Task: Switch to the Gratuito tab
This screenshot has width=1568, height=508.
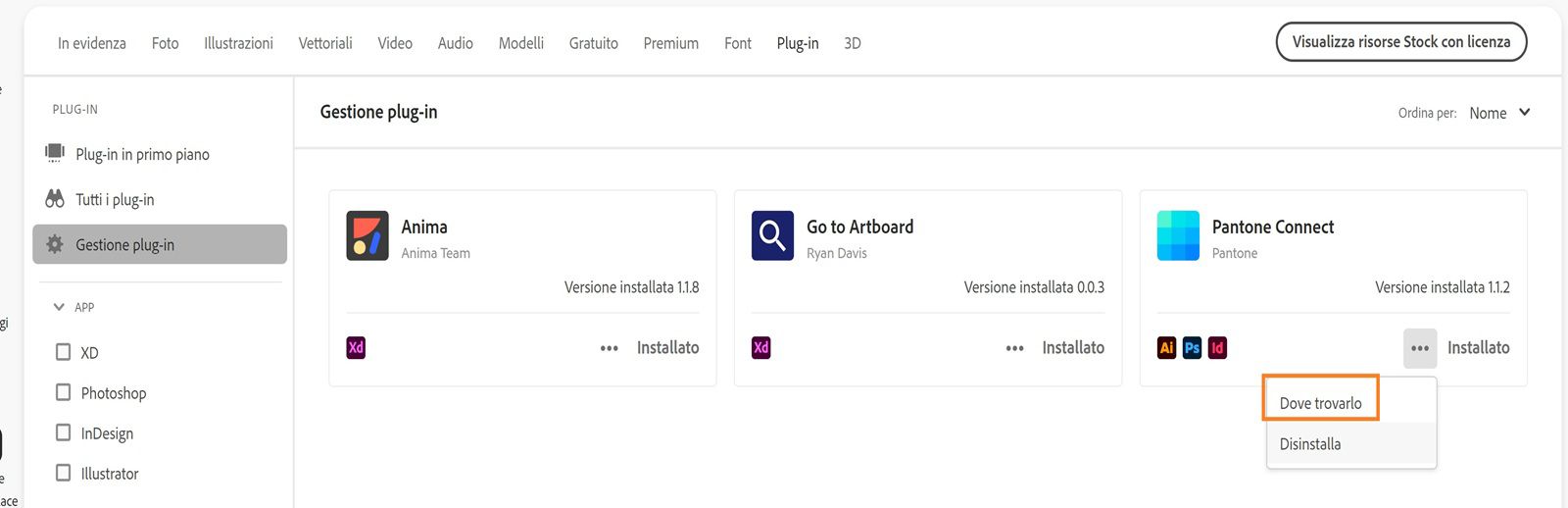Action: pyautogui.click(x=594, y=43)
